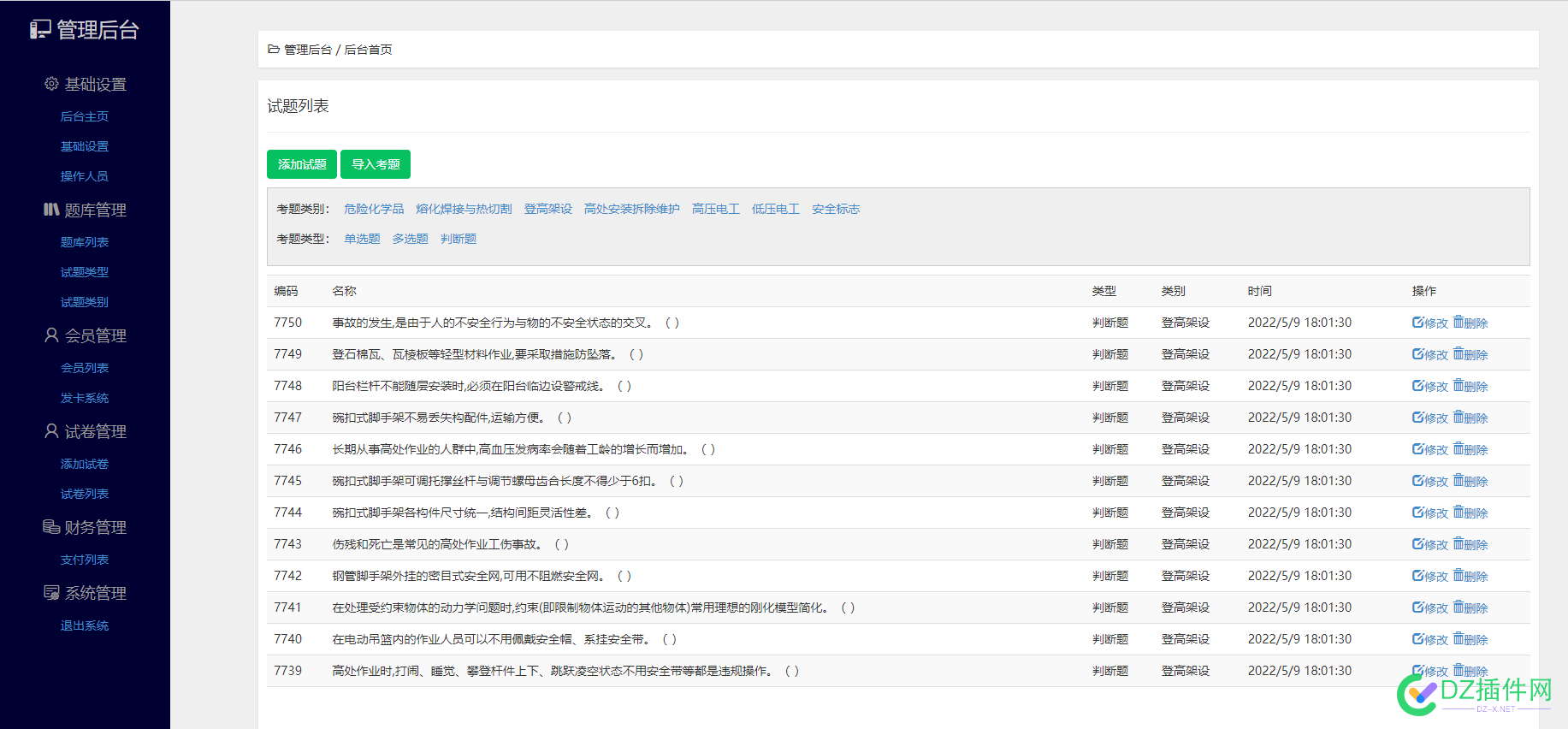Click the trash icon for row 7750
Viewport: 1568px width, 729px height.
(x=1459, y=322)
